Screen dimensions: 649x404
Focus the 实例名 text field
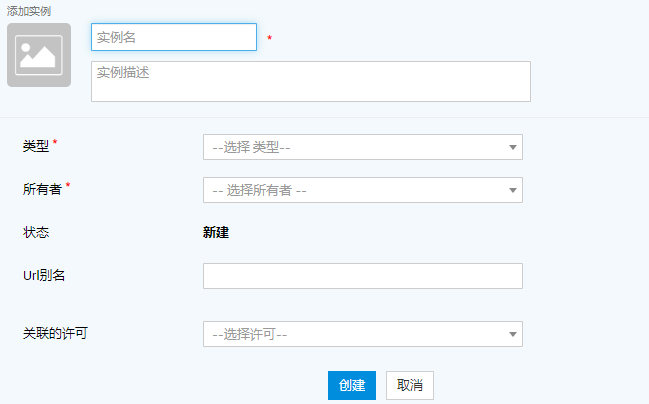pyautogui.click(x=174, y=37)
